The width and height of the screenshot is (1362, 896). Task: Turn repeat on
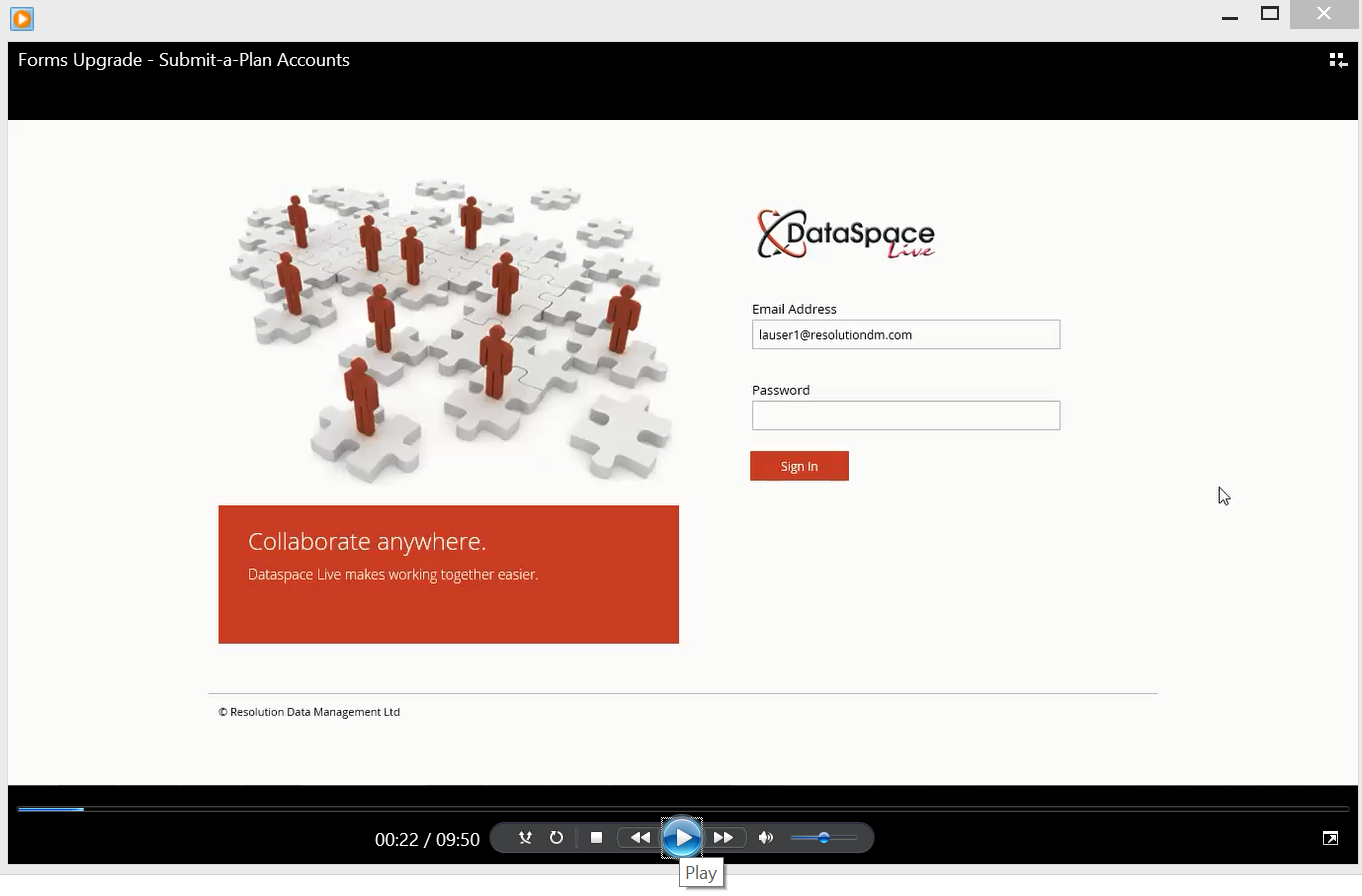tap(557, 838)
